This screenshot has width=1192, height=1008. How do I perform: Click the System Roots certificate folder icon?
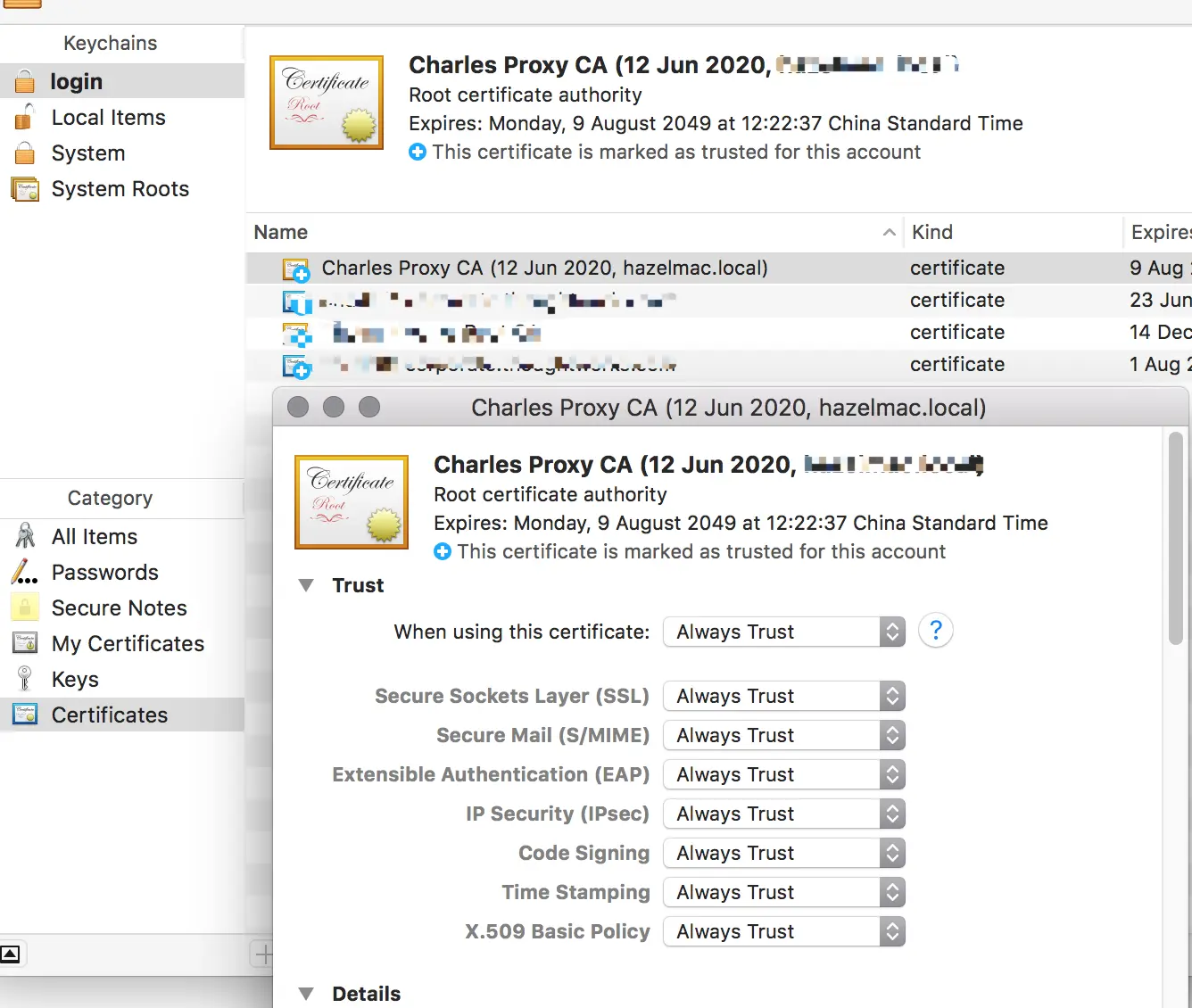pos(25,189)
